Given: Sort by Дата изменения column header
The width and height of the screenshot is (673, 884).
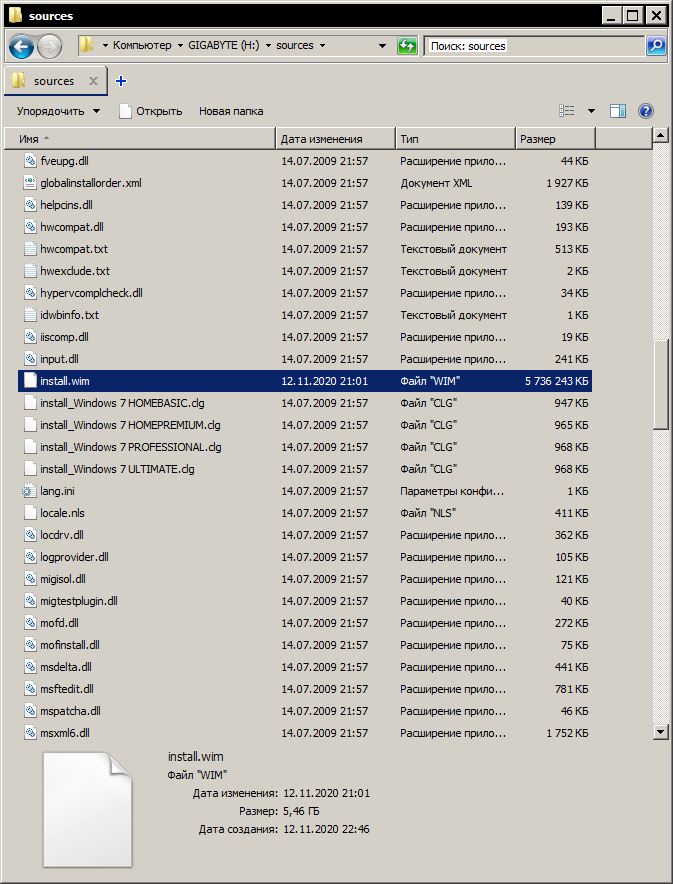Looking at the screenshot, I should (x=336, y=139).
